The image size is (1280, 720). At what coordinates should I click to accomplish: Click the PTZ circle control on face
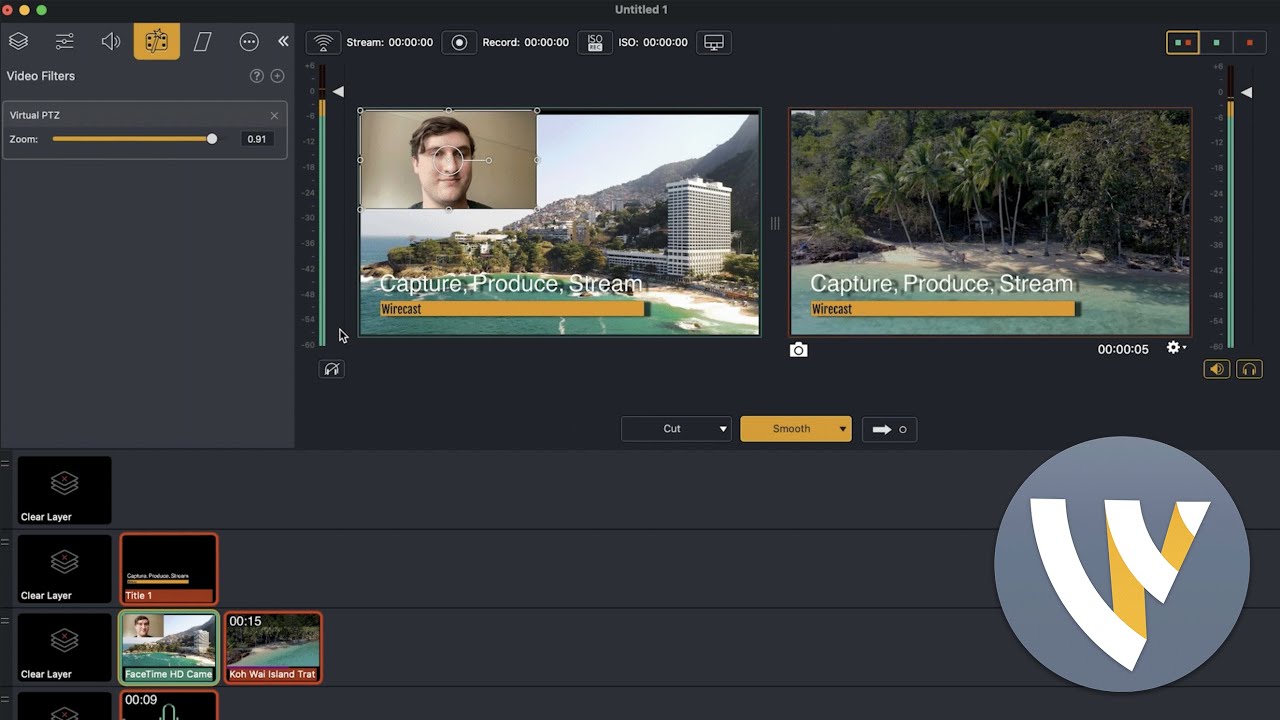tap(448, 160)
